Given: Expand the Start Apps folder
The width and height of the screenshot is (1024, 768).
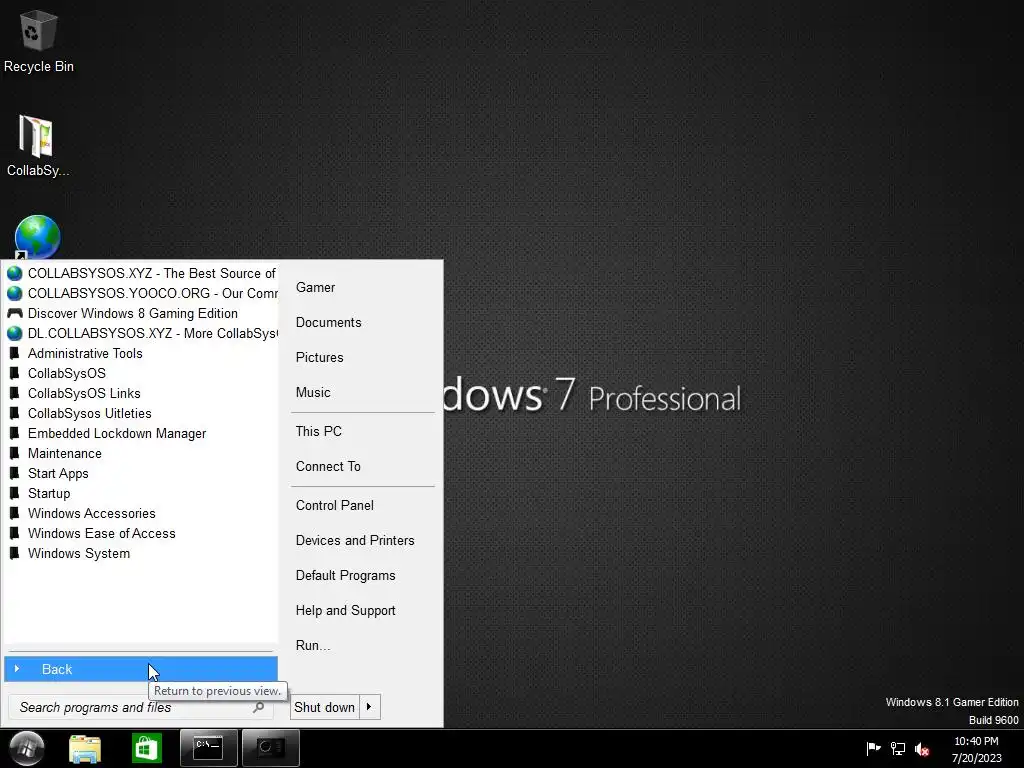Looking at the screenshot, I should click(141, 473).
